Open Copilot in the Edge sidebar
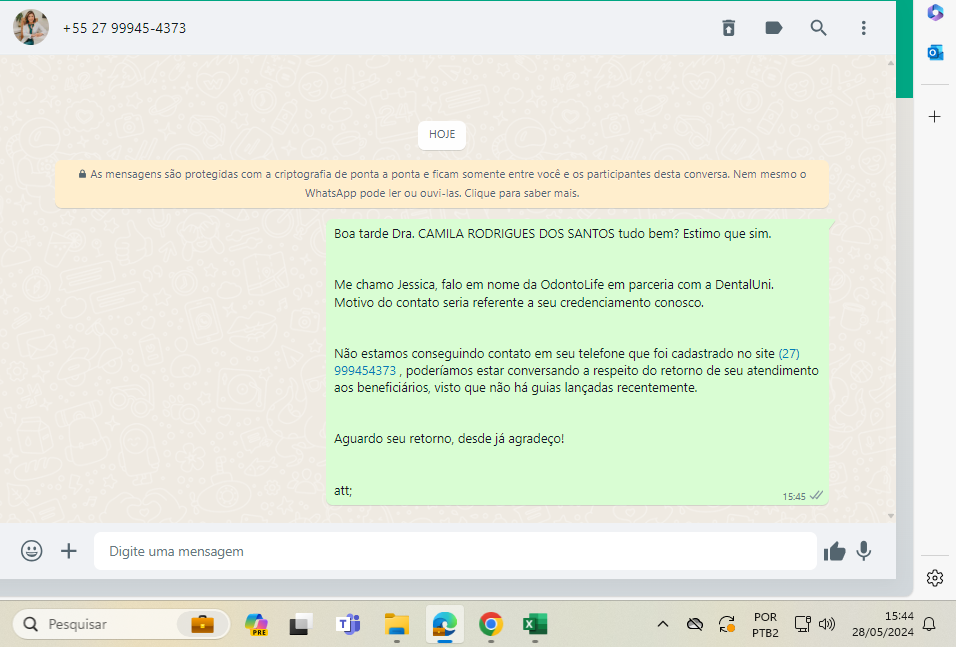 point(935,13)
